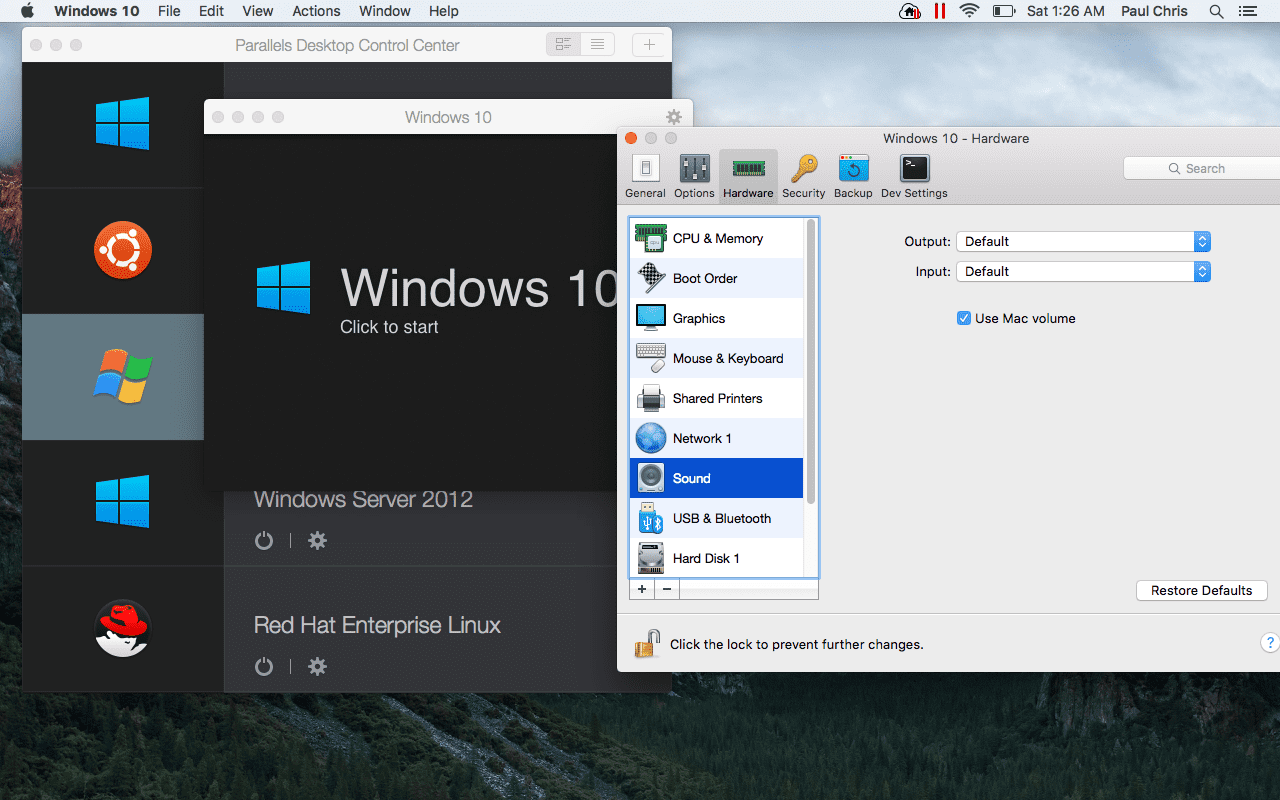Add a hardware device with plus button

[x=642, y=589]
